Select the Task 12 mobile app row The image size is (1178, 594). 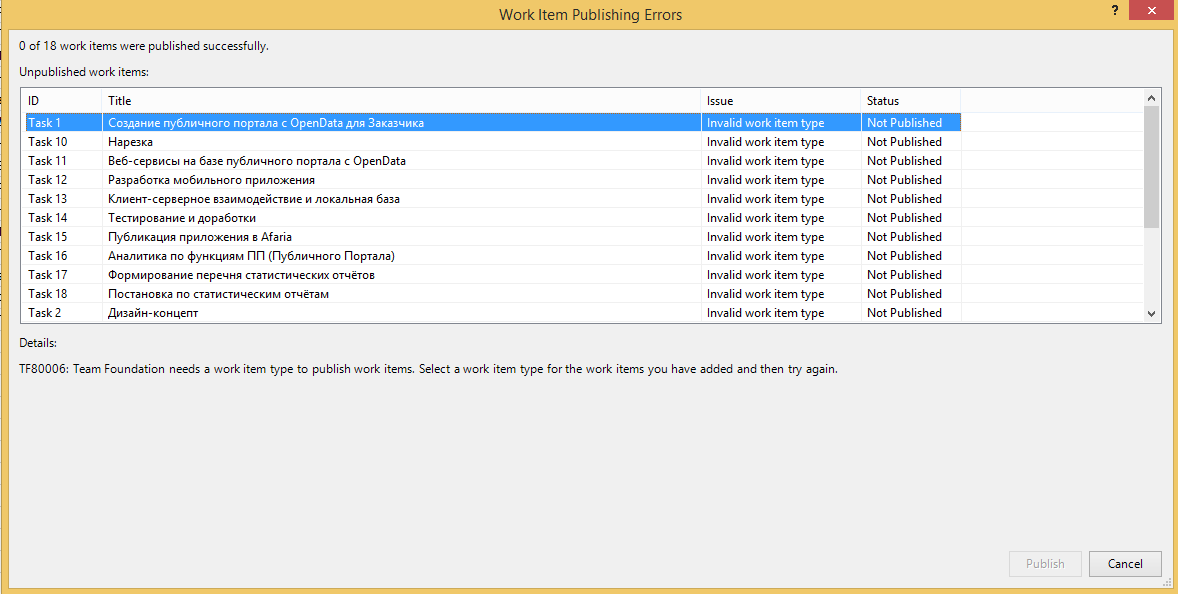(x=211, y=180)
